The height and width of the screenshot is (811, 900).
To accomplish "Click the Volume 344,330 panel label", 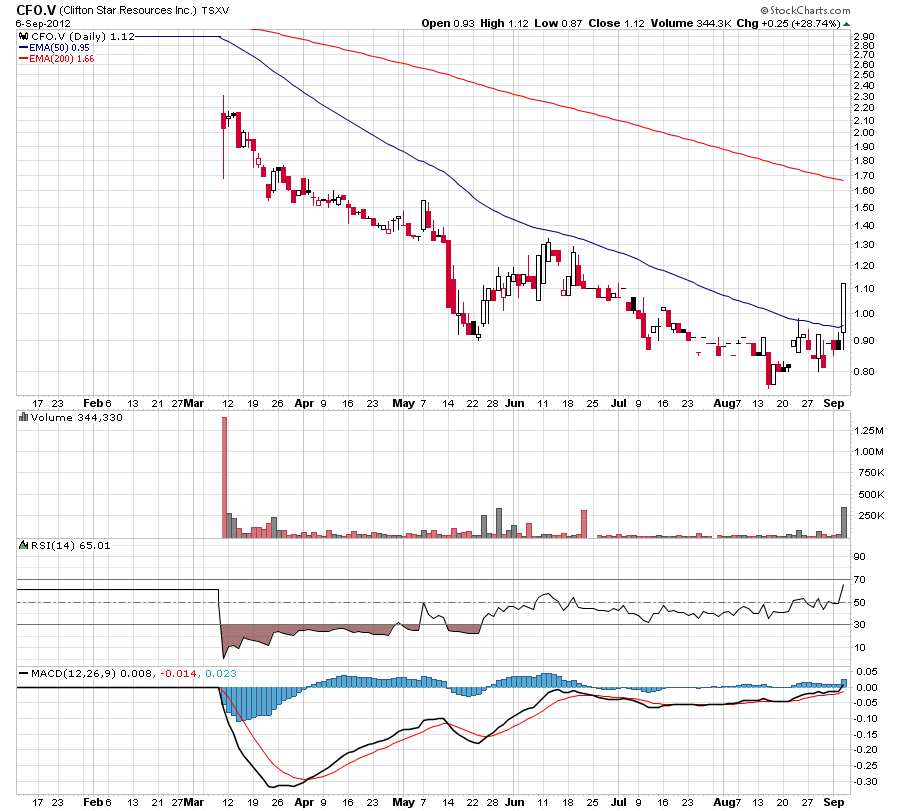I will (77, 417).
